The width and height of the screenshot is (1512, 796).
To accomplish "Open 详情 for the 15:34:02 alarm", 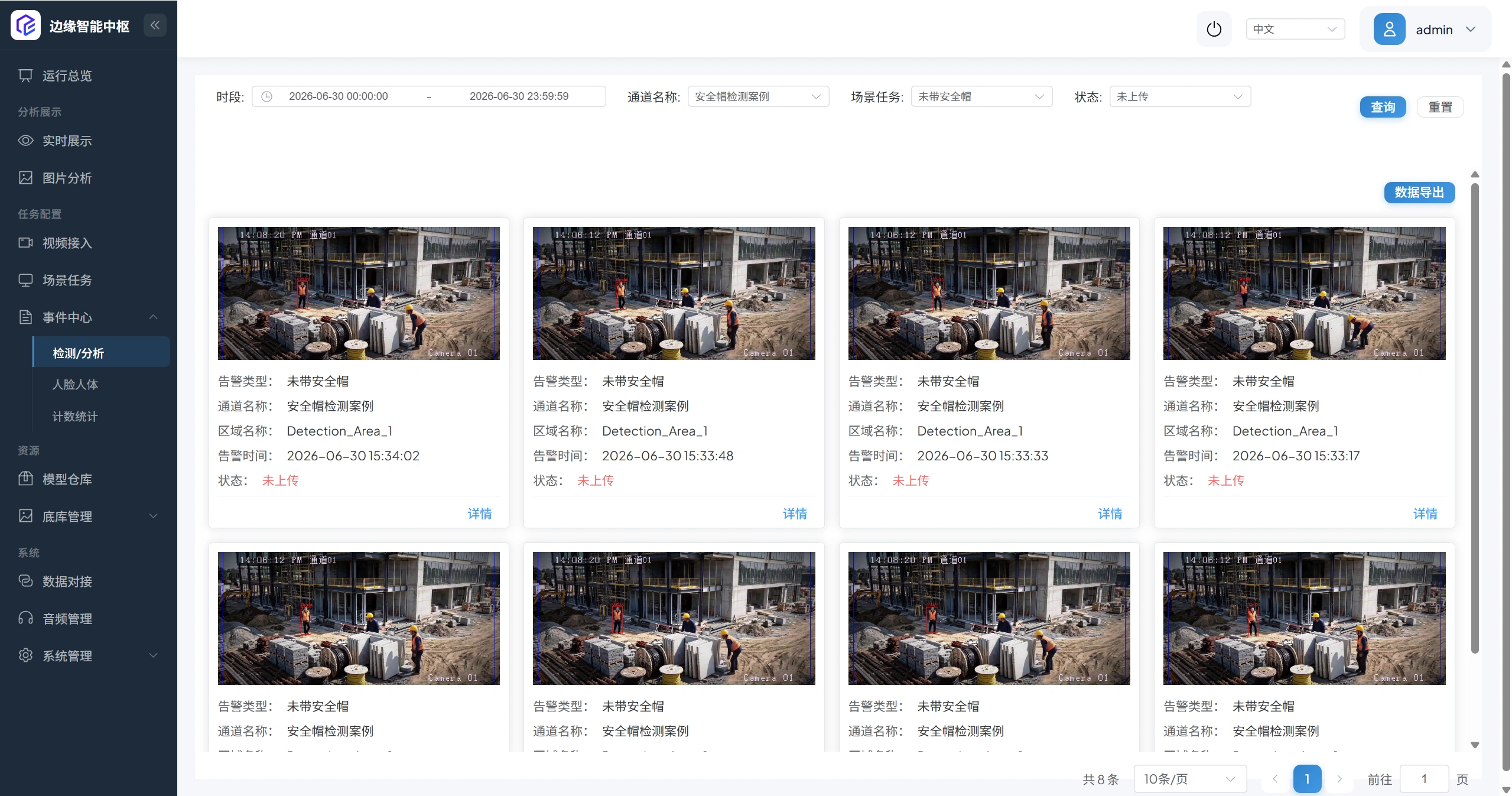I will [479, 514].
